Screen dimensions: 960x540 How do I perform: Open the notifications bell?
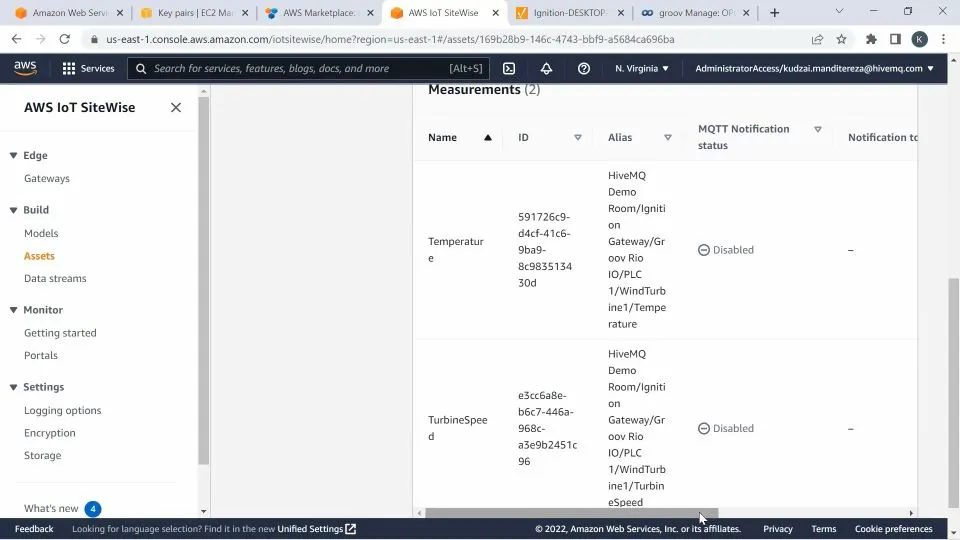tap(546, 69)
